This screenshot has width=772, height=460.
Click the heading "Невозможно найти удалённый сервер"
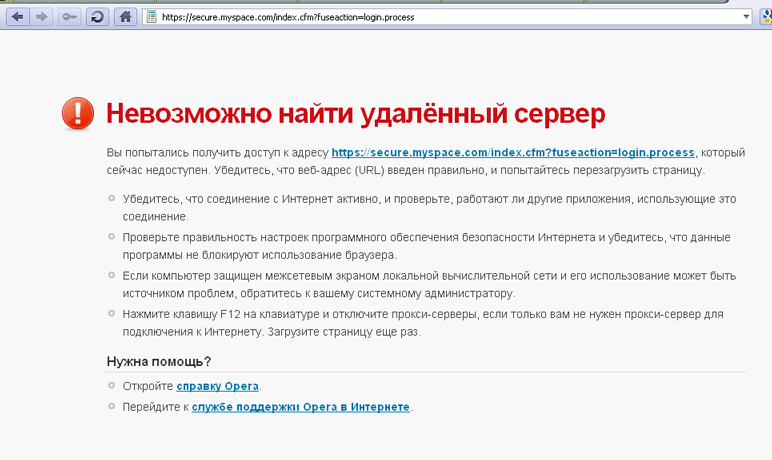pyautogui.click(x=355, y=113)
